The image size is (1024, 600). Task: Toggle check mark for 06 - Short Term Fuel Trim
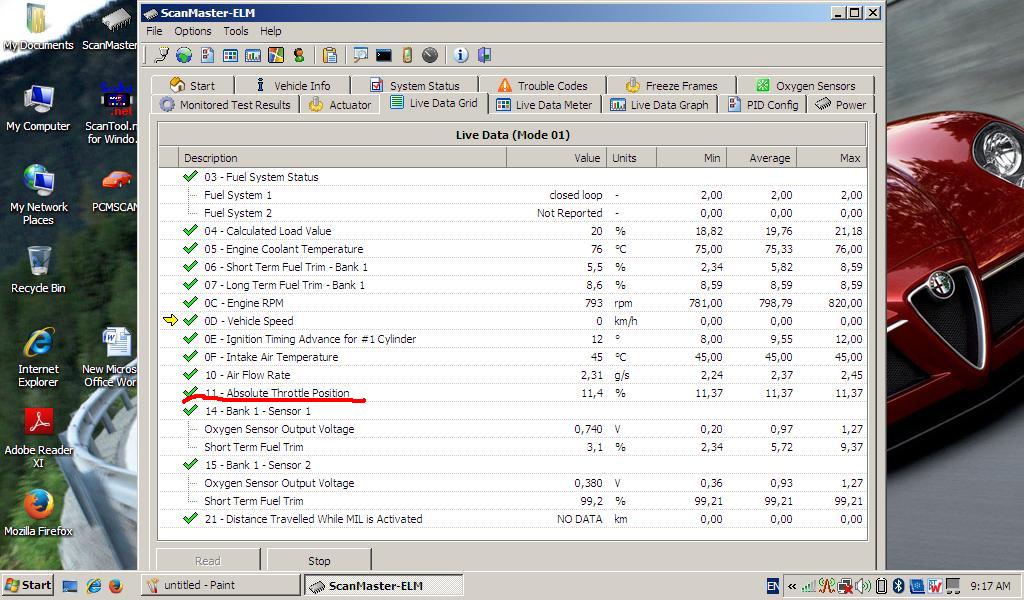click(x=190, y=266)
